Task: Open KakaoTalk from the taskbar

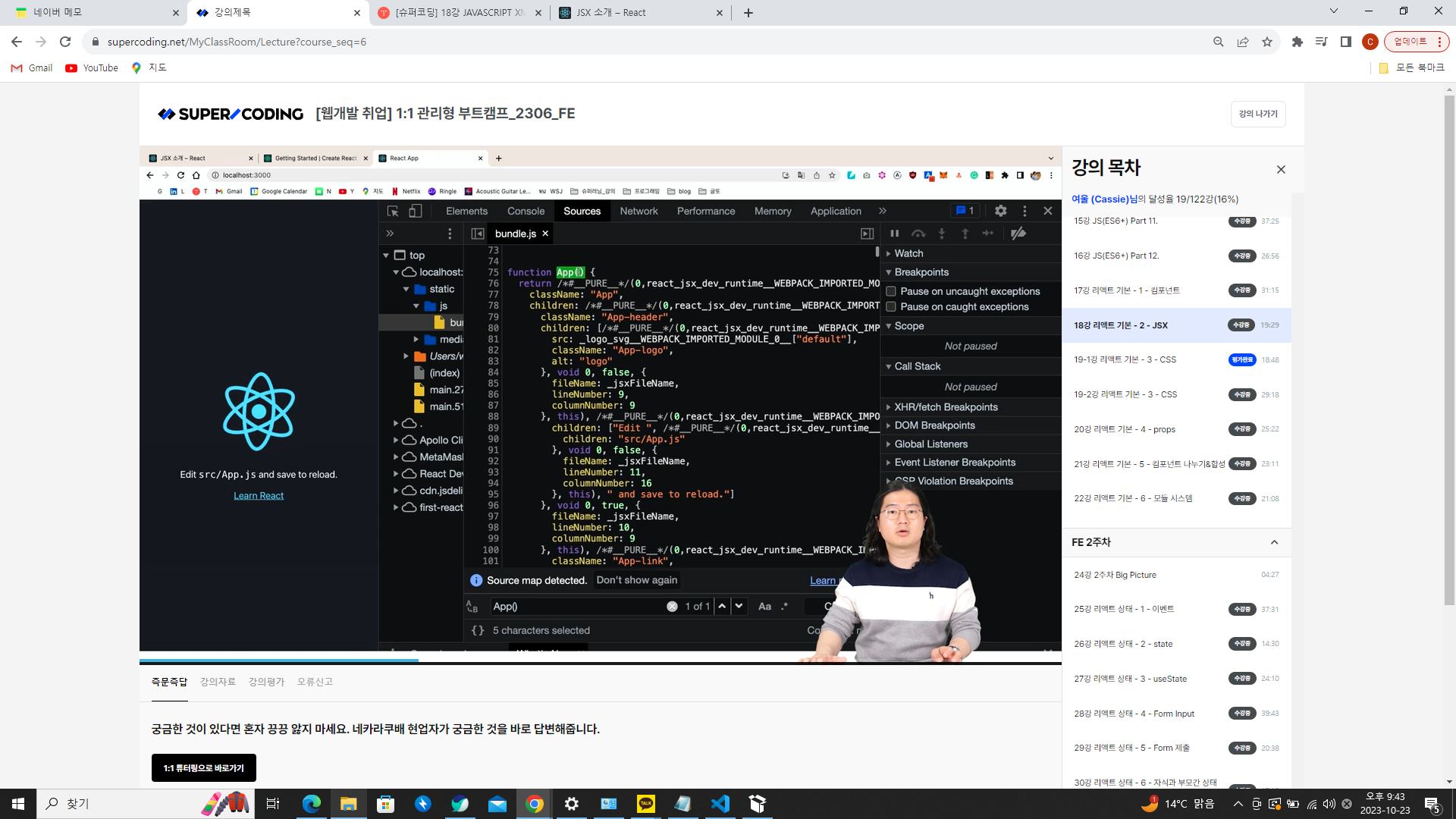Action: coord(646,804)
